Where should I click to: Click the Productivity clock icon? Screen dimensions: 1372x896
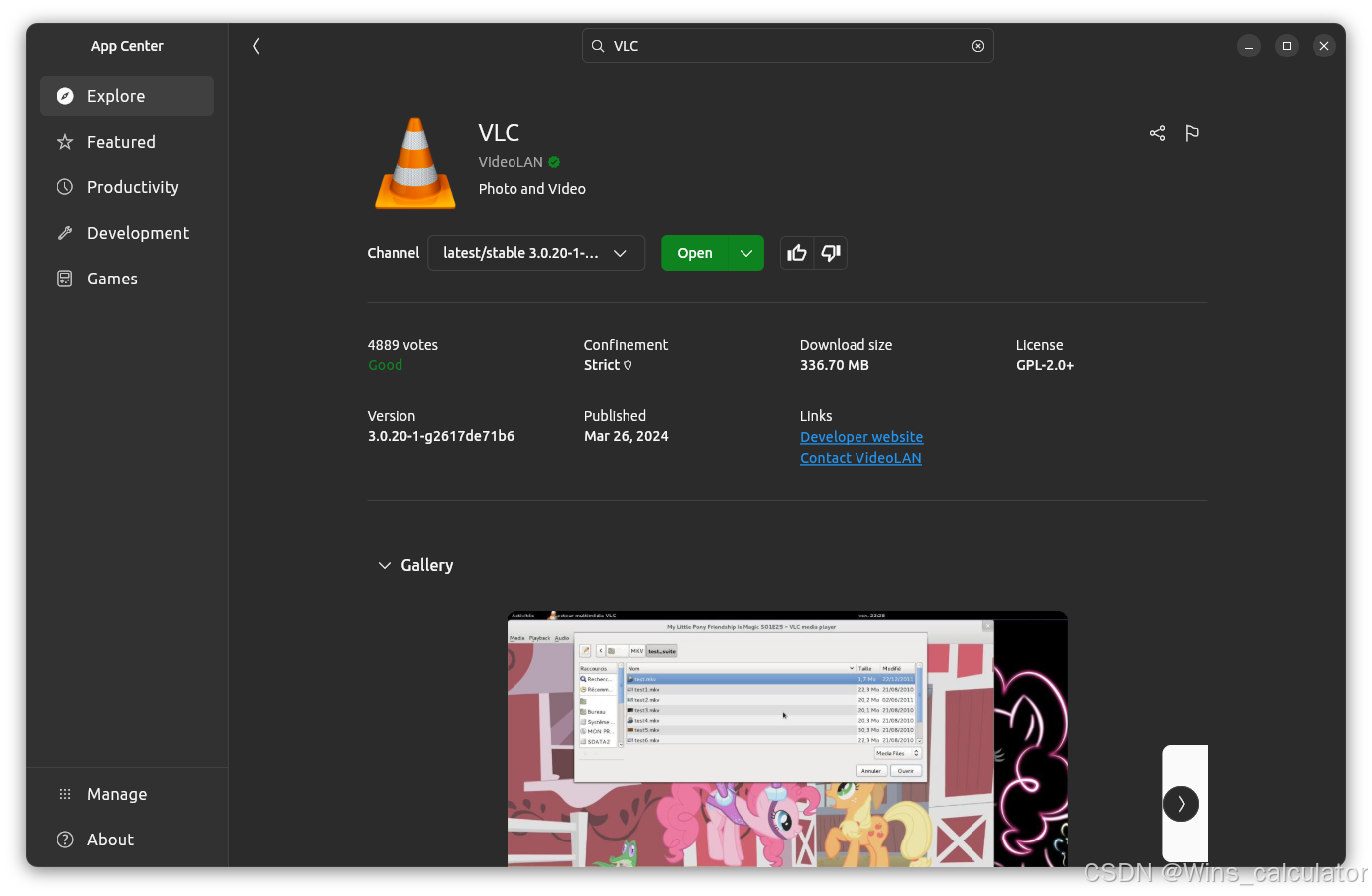(x=65, y=187)
